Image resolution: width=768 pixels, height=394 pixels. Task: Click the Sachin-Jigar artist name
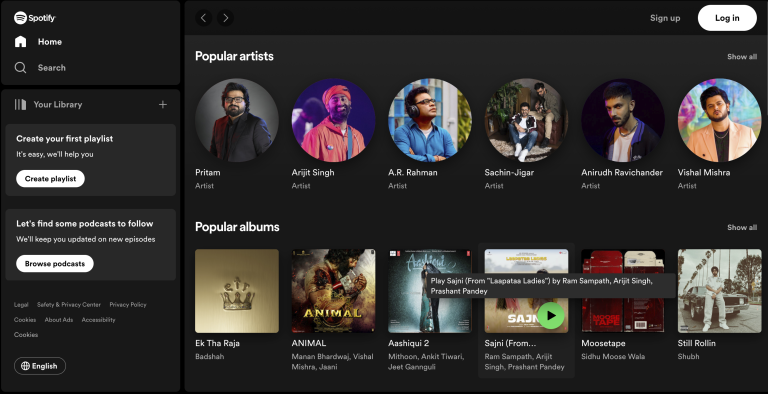(x=509, y=172)
